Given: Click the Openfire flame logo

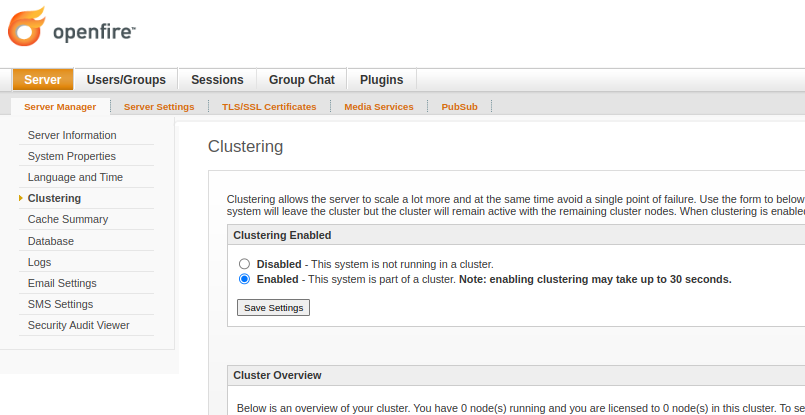Looking at the screenshot, I should tap(26, 27).
